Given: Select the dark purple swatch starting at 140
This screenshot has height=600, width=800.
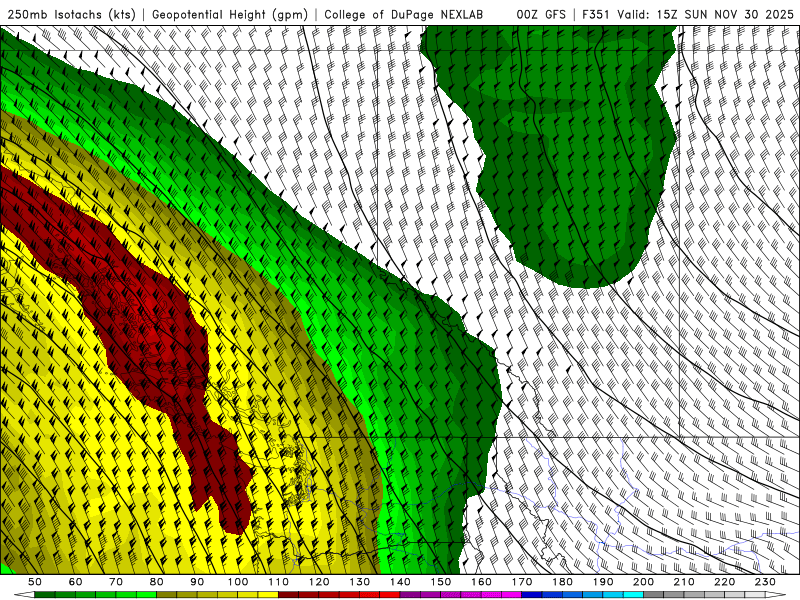Looking at the screenshot, I should coord(410,594).
